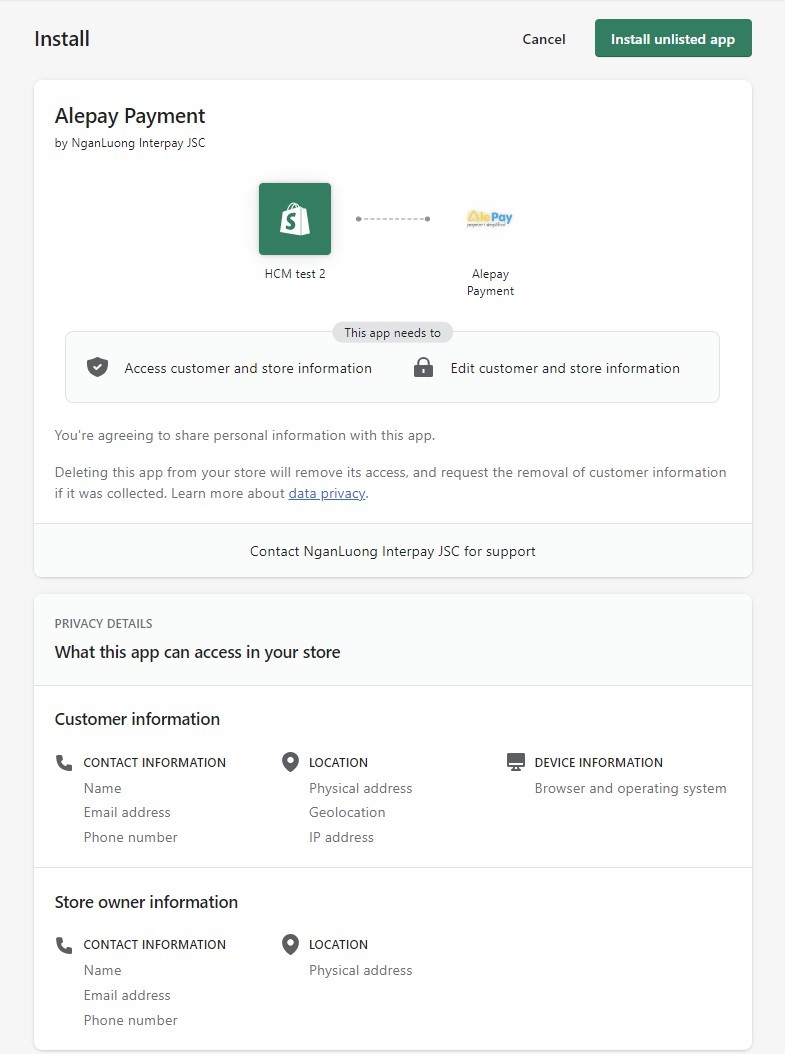Click phone icon under Customer information
Viewport: 785px width, 1054px height.
64,762
